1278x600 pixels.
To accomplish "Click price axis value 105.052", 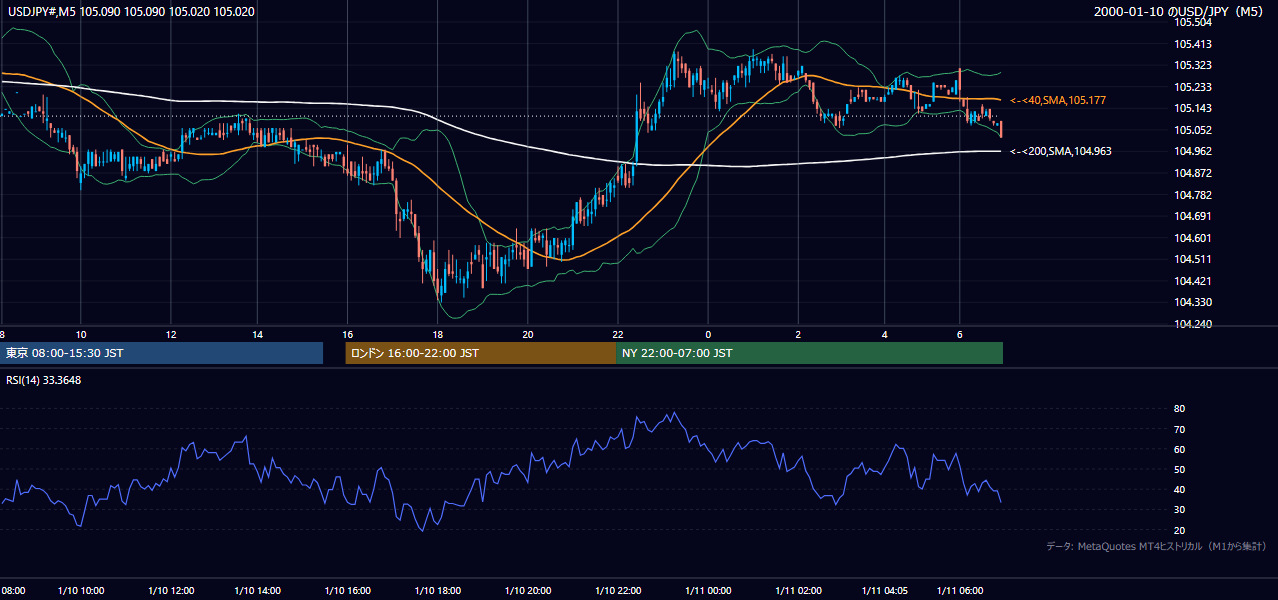I will [1193, 130].
